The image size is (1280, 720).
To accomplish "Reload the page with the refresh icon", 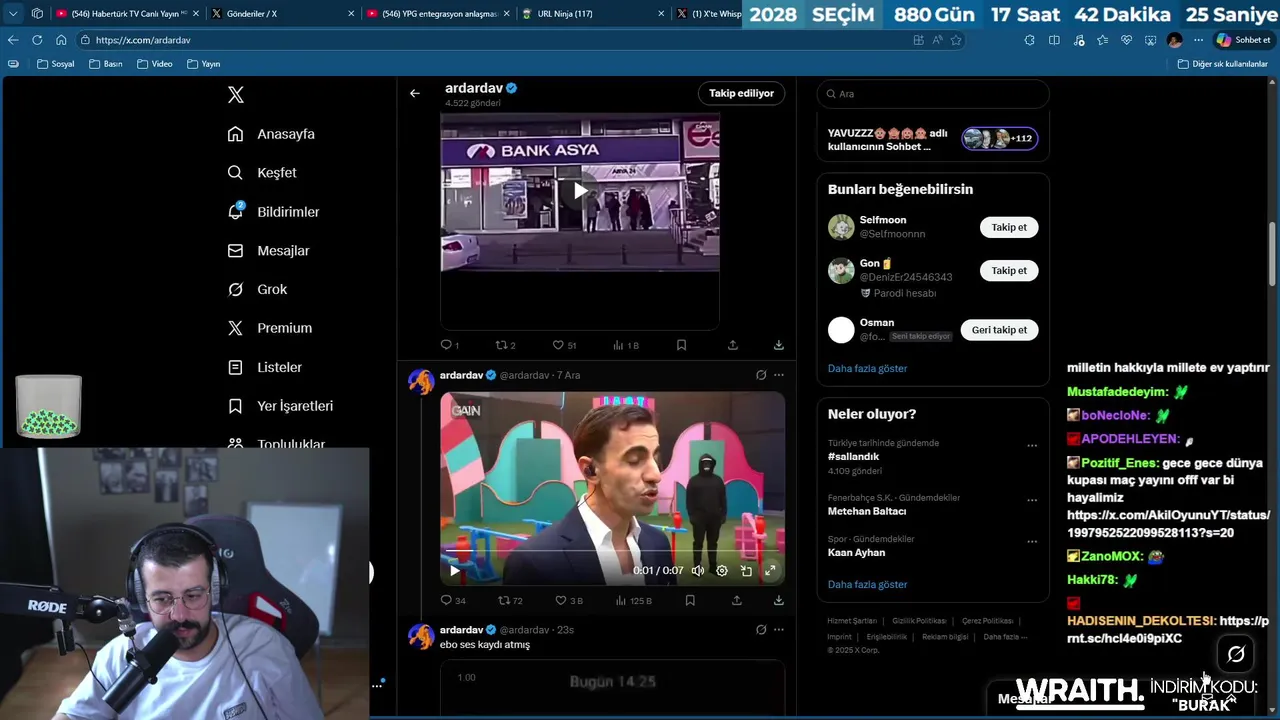I will (37, 40).
